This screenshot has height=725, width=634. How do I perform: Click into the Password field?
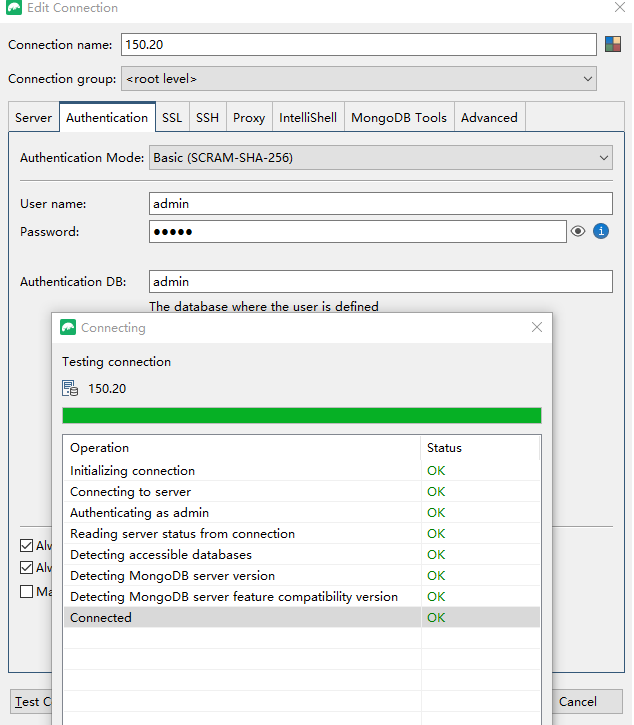[357, 231]
